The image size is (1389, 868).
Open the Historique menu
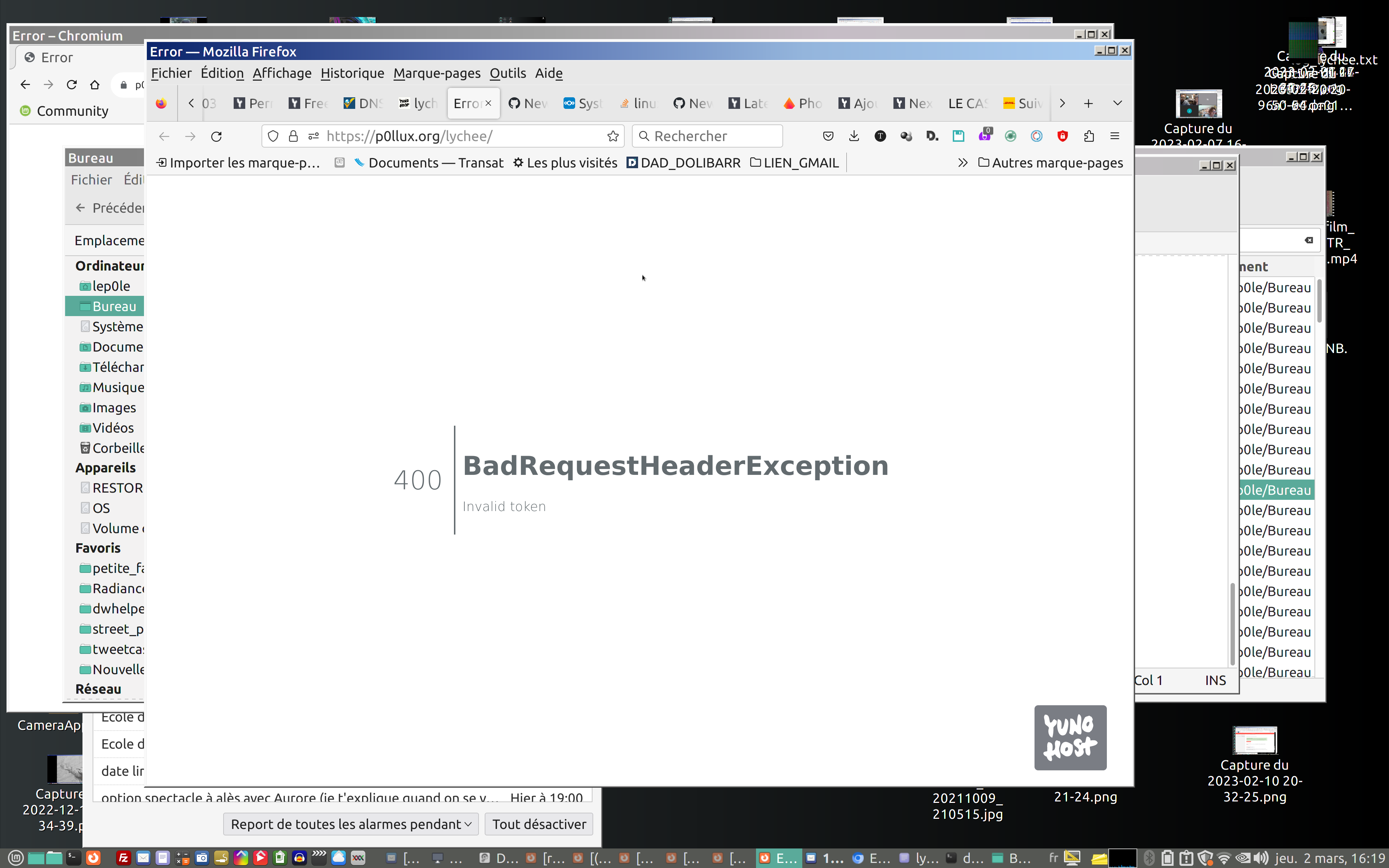click(352, 73)
